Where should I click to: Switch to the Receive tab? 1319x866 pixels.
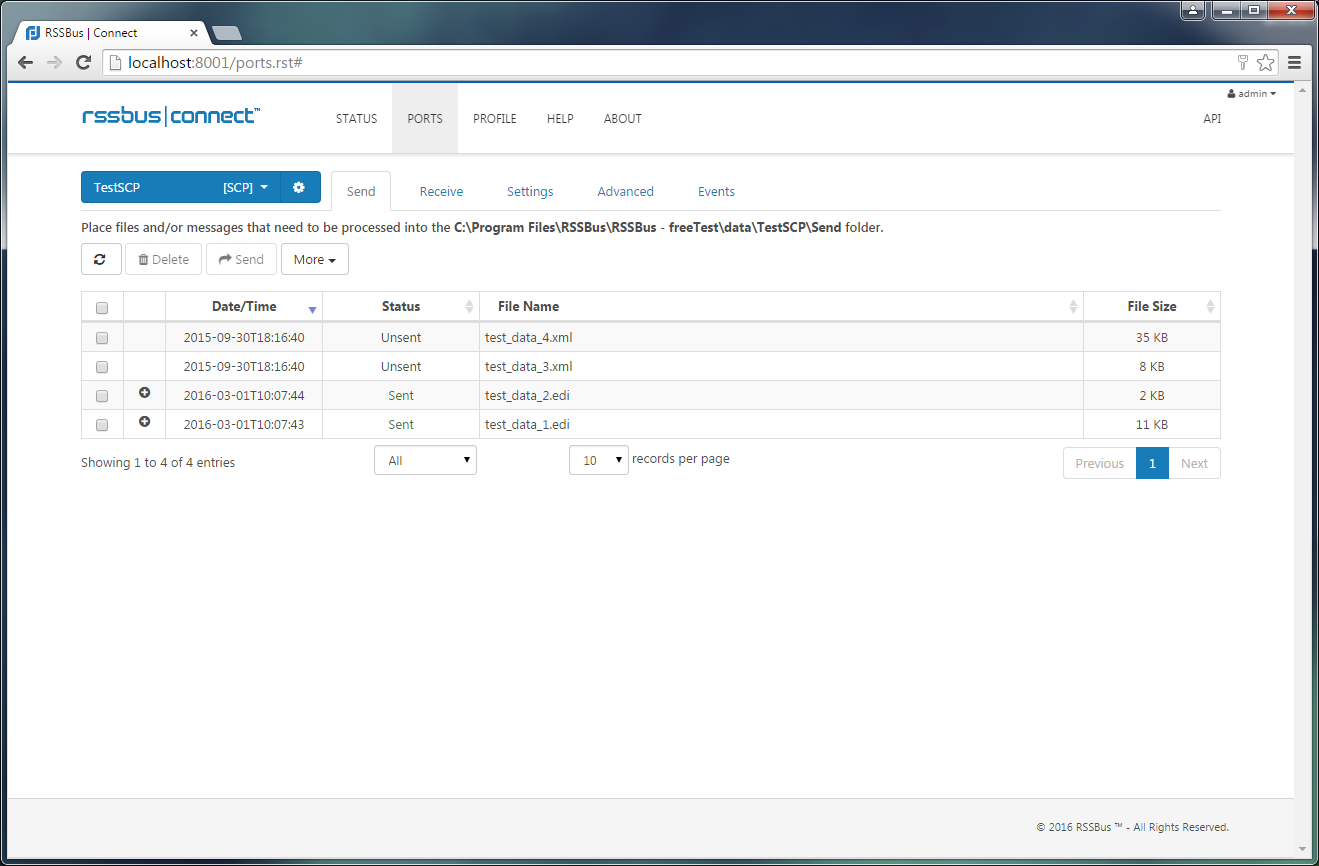(441, 191)
